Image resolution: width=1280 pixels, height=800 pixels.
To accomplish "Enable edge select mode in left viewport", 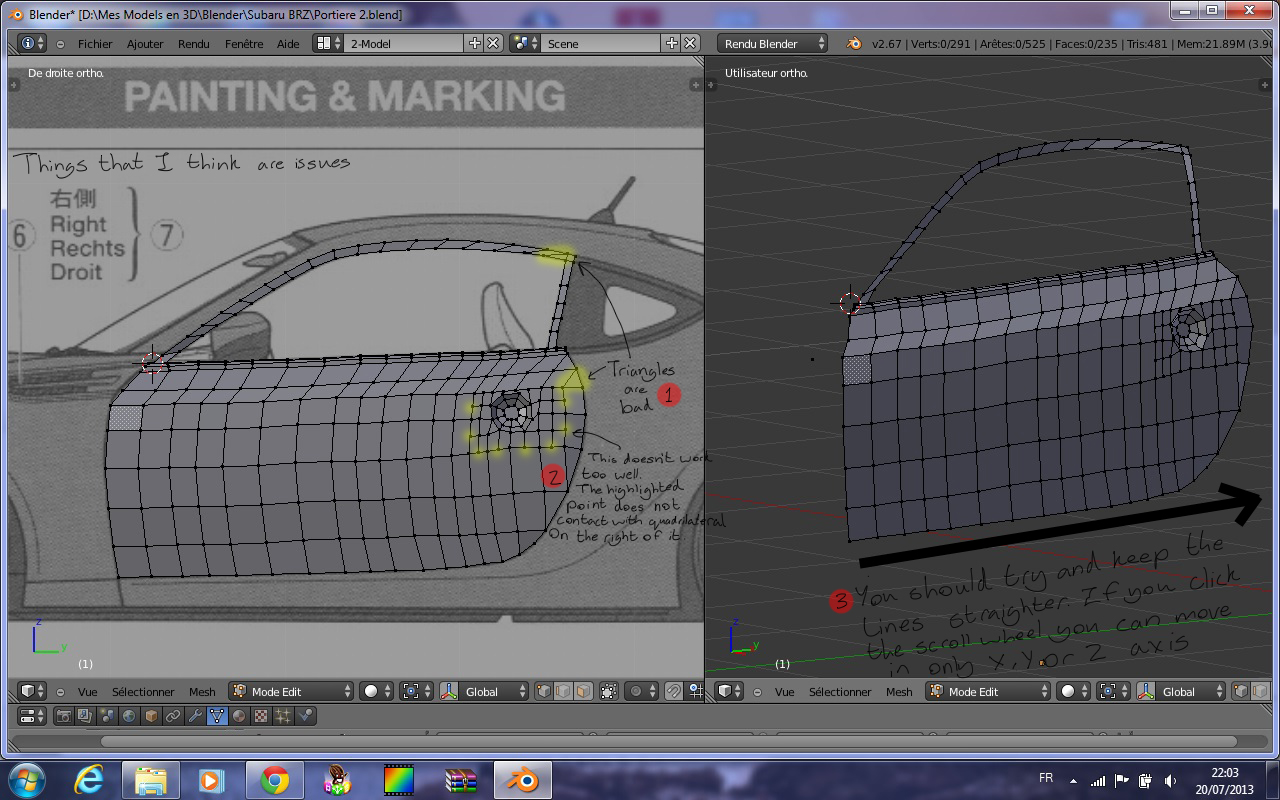I will tap(563, 691).
